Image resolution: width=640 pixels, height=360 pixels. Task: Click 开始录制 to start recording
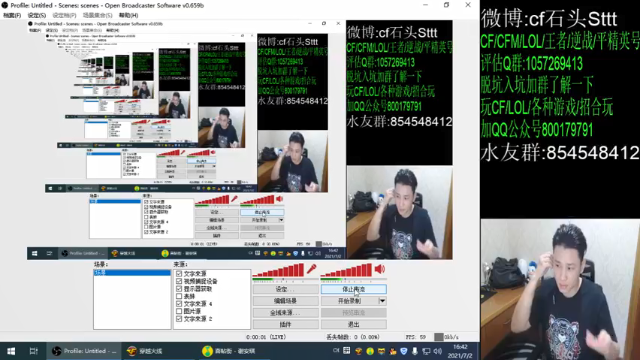350,301
